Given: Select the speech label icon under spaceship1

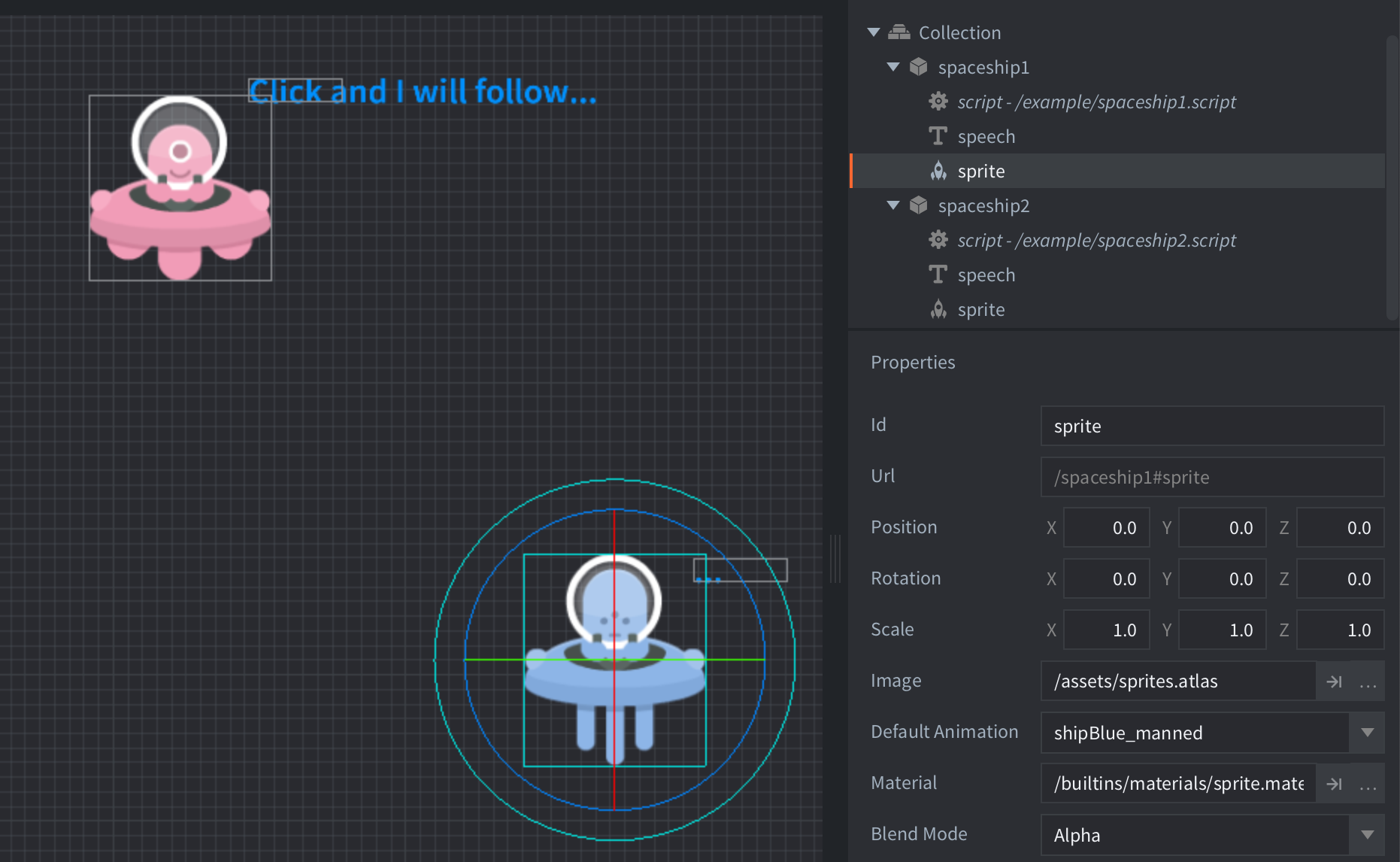Looking at the screenshot, I should point(938,136).
